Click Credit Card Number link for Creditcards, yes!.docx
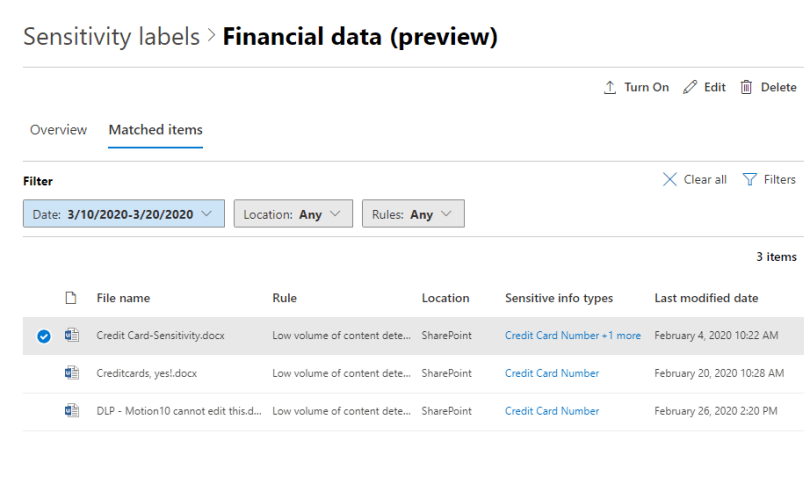Viewport: 810px width, 477px height. (551, 373)
